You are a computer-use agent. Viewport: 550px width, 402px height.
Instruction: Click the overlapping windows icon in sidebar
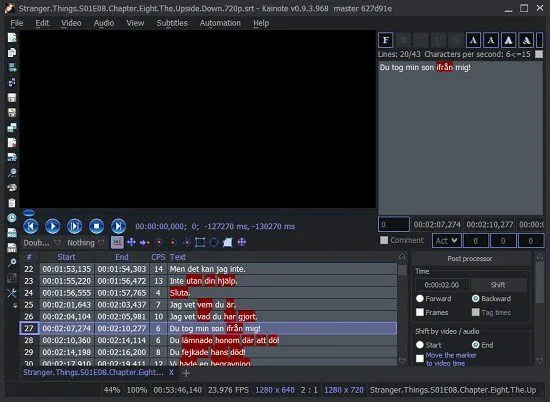tap(12, 127)
